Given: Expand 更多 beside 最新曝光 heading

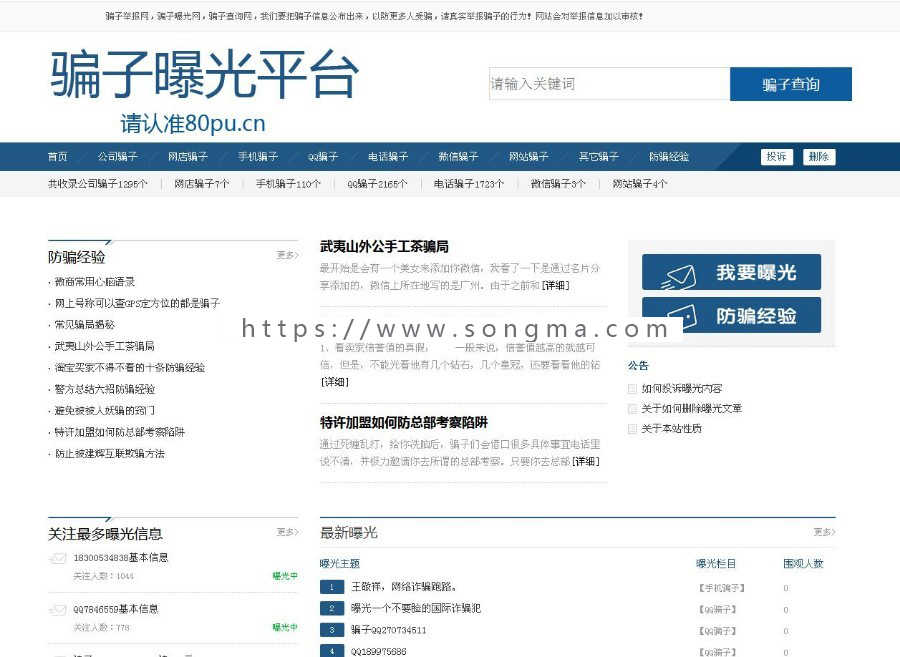Looking at the screenshot, I should coord(824,532).
